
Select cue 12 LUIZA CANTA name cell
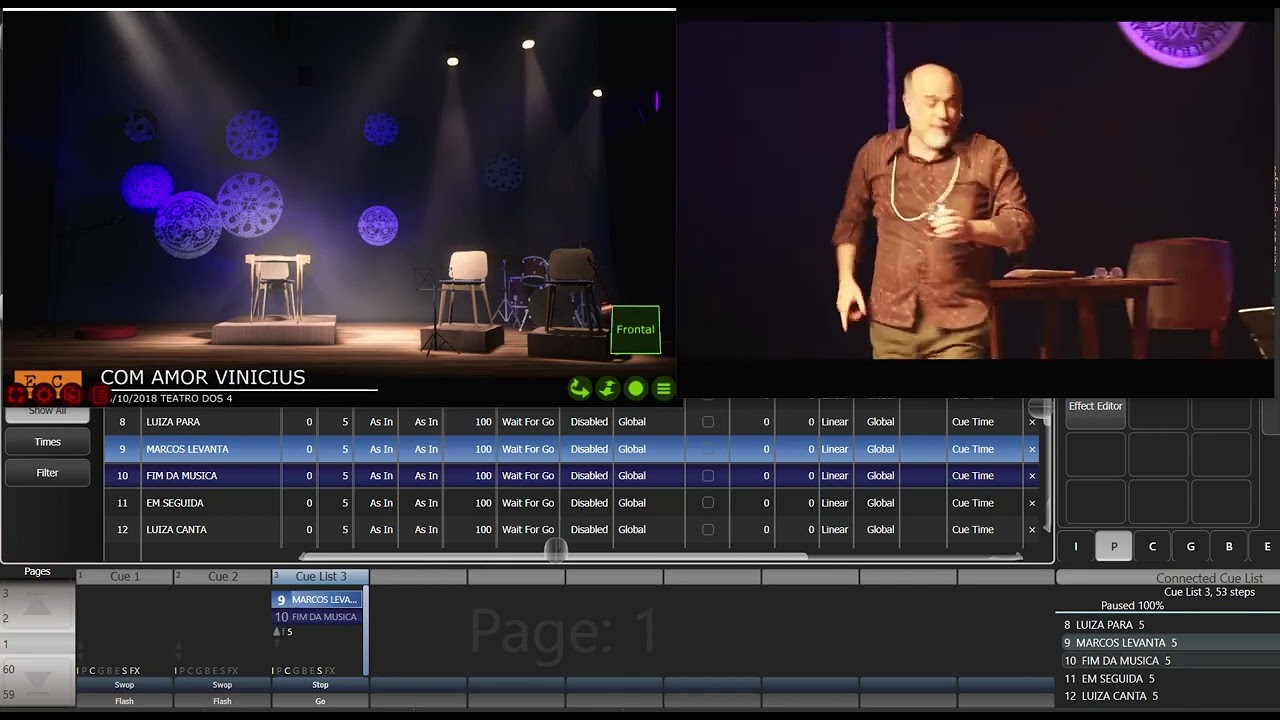[210, 530]
